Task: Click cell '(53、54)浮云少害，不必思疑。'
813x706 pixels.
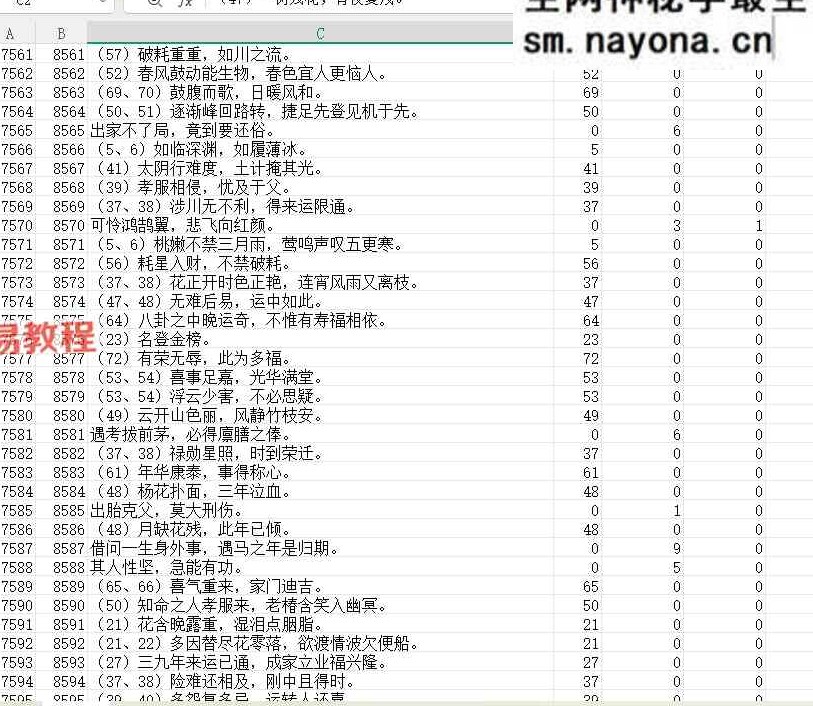Action: [320, 397]
